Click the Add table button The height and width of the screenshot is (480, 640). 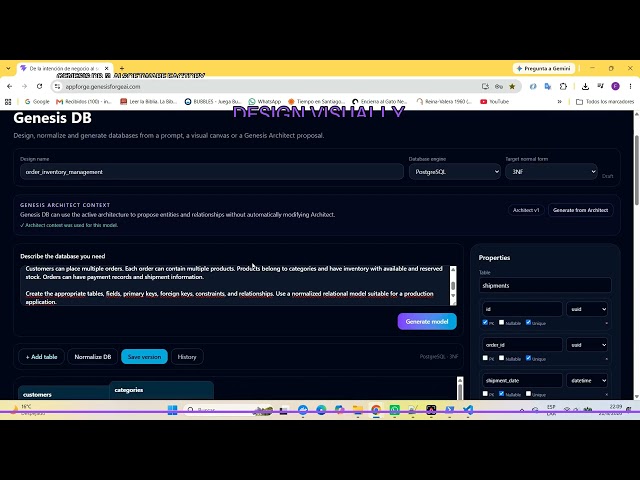pyautogui.click(x=41, y=357)
